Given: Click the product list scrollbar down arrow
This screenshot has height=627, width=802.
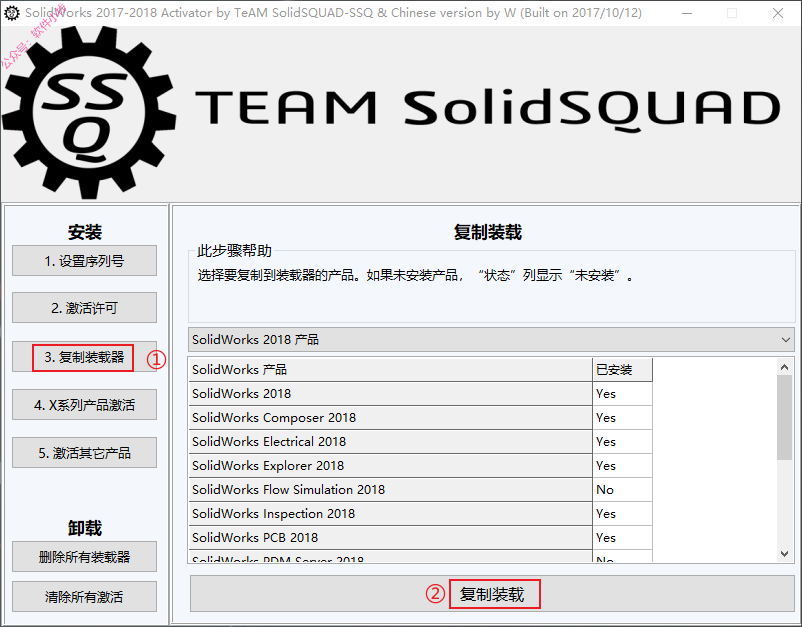Looking at the screenshot, I should tap(785, 553).
